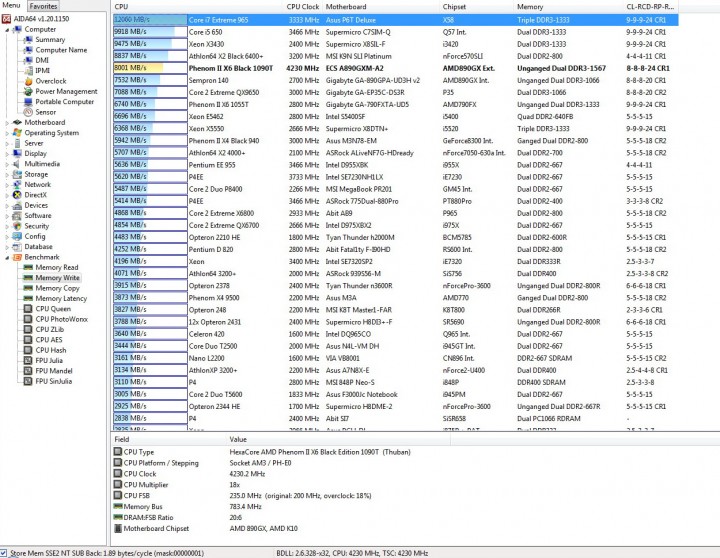Click the IPMI tree icon
720x558 pixels.
(28, 70)
